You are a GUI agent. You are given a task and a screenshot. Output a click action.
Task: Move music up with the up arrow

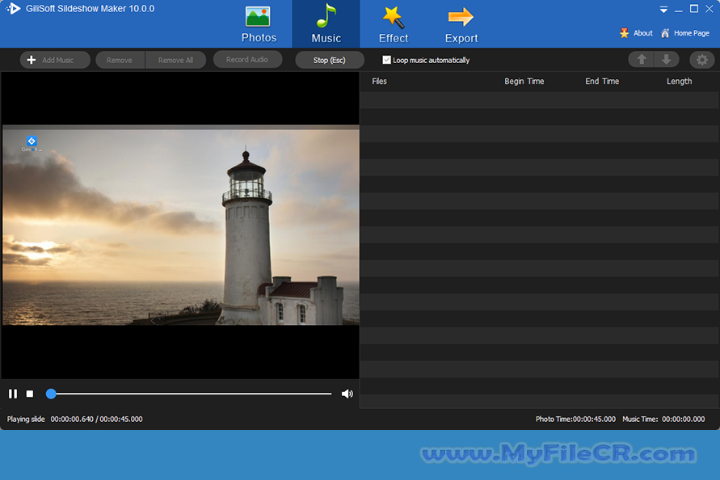641,59
